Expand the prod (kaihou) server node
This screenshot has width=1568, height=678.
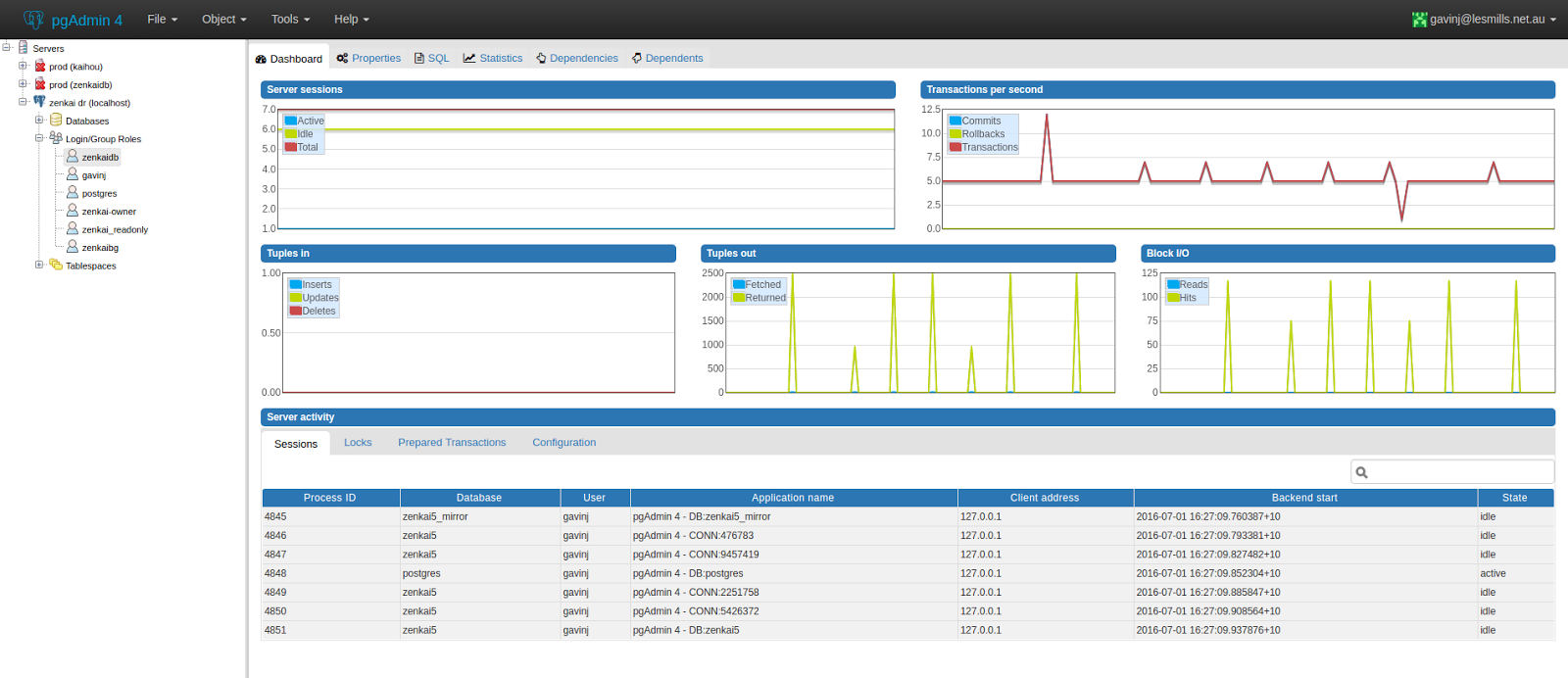coord(23,66)
